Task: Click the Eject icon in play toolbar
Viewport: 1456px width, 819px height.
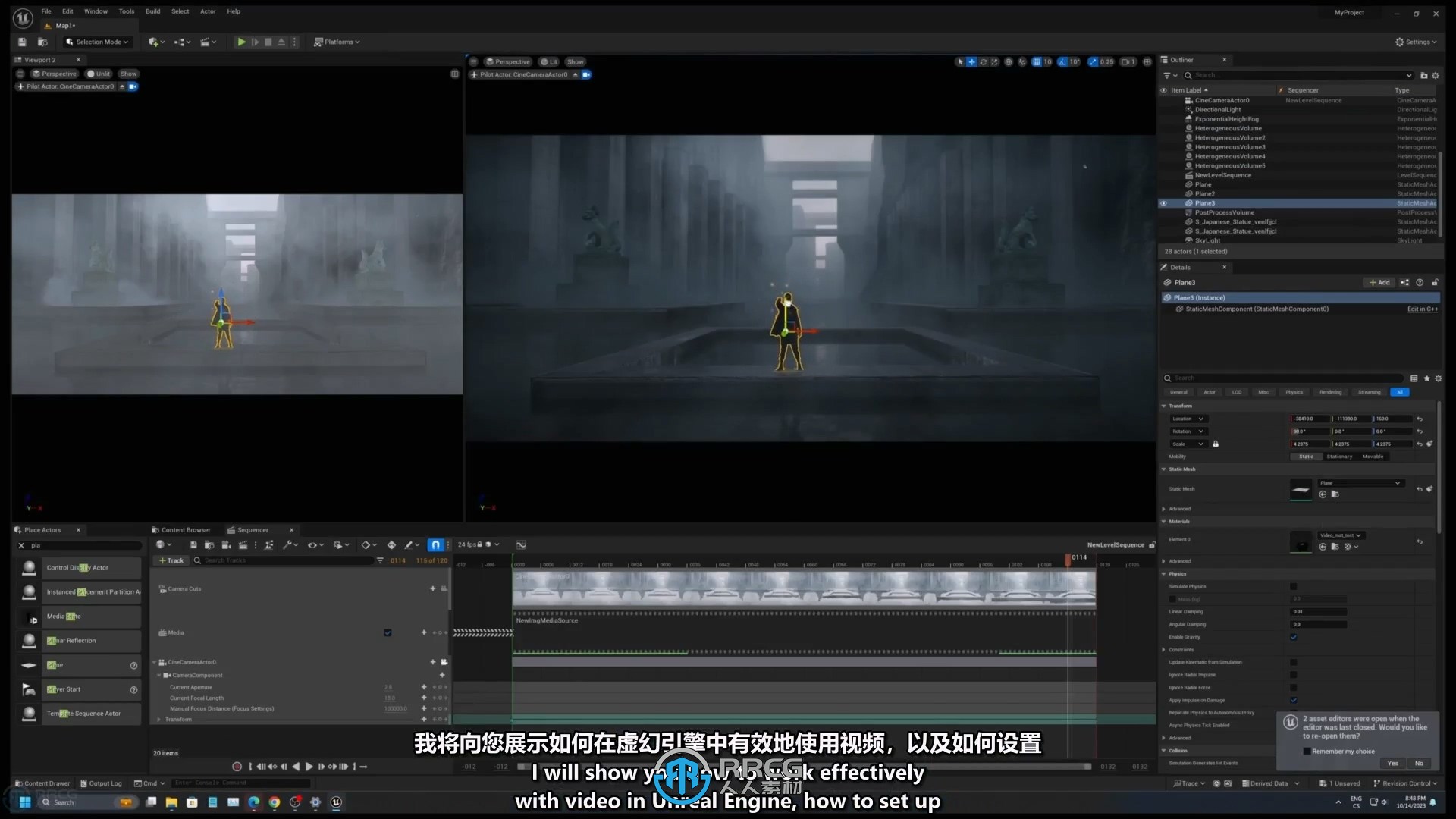Action: tap(281, 42)
